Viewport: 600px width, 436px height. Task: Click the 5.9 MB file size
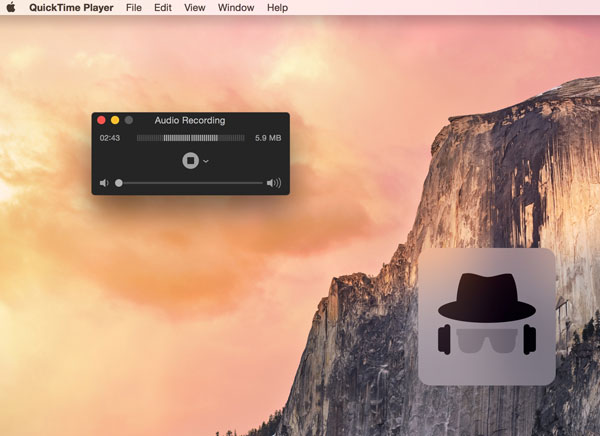(268, 138)
